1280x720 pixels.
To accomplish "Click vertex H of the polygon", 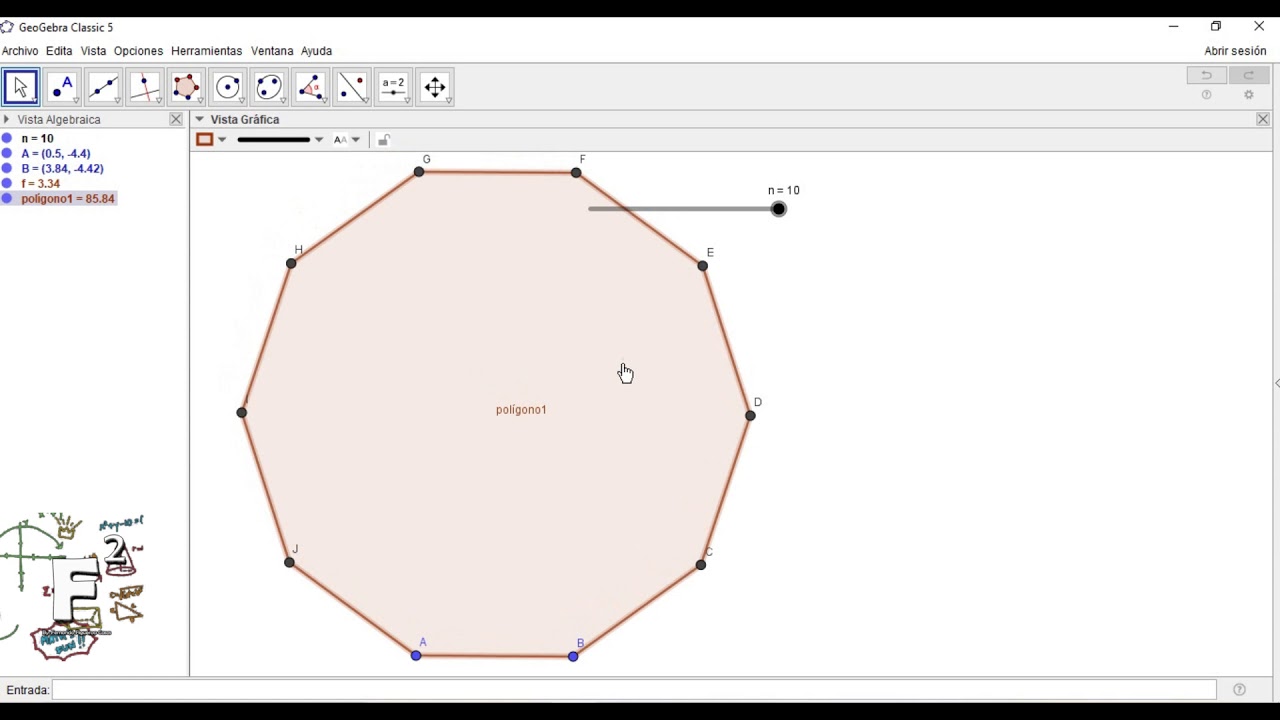I will coord(291,264).
